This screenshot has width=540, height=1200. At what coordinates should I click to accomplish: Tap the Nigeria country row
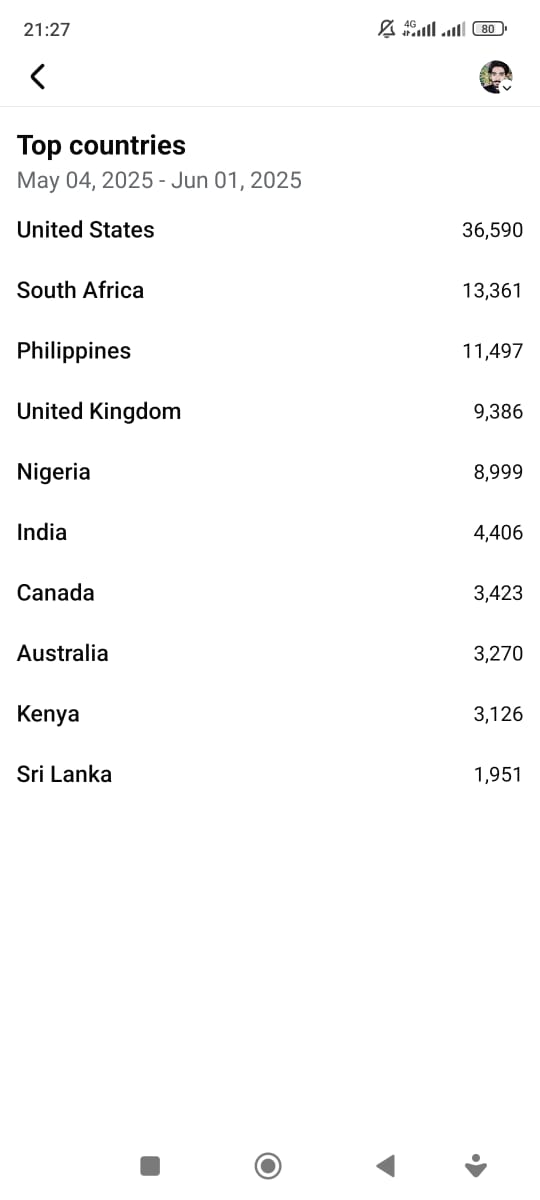pyautogui.click(x=270, y=472)
